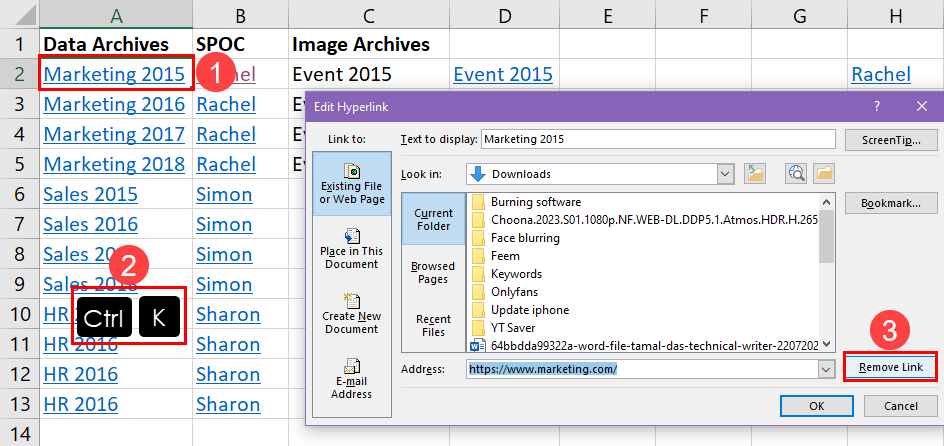Confirm with the OK button

point(816,406)
